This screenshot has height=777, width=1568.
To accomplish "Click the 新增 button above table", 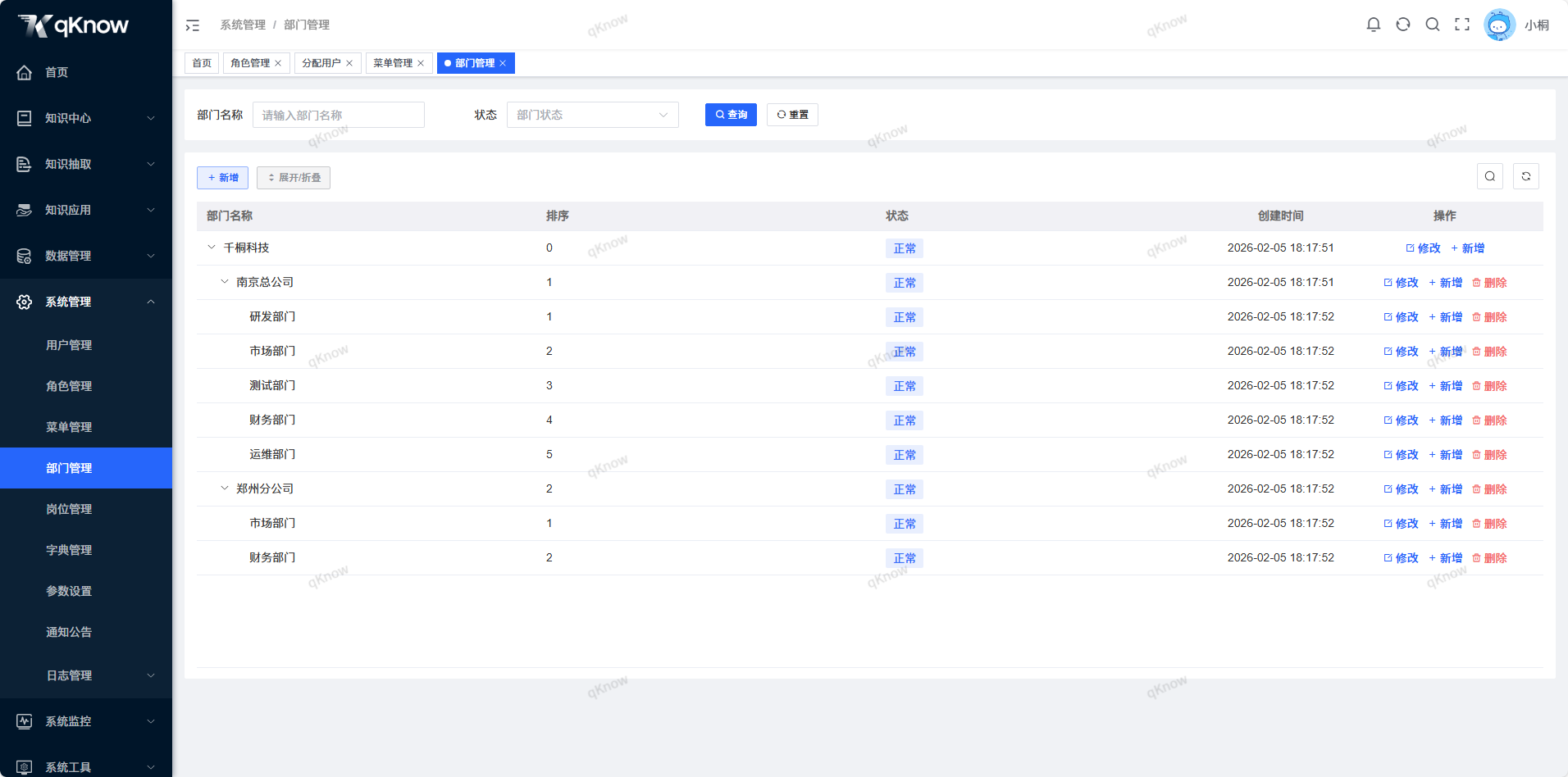I will (x=222, y=178).
